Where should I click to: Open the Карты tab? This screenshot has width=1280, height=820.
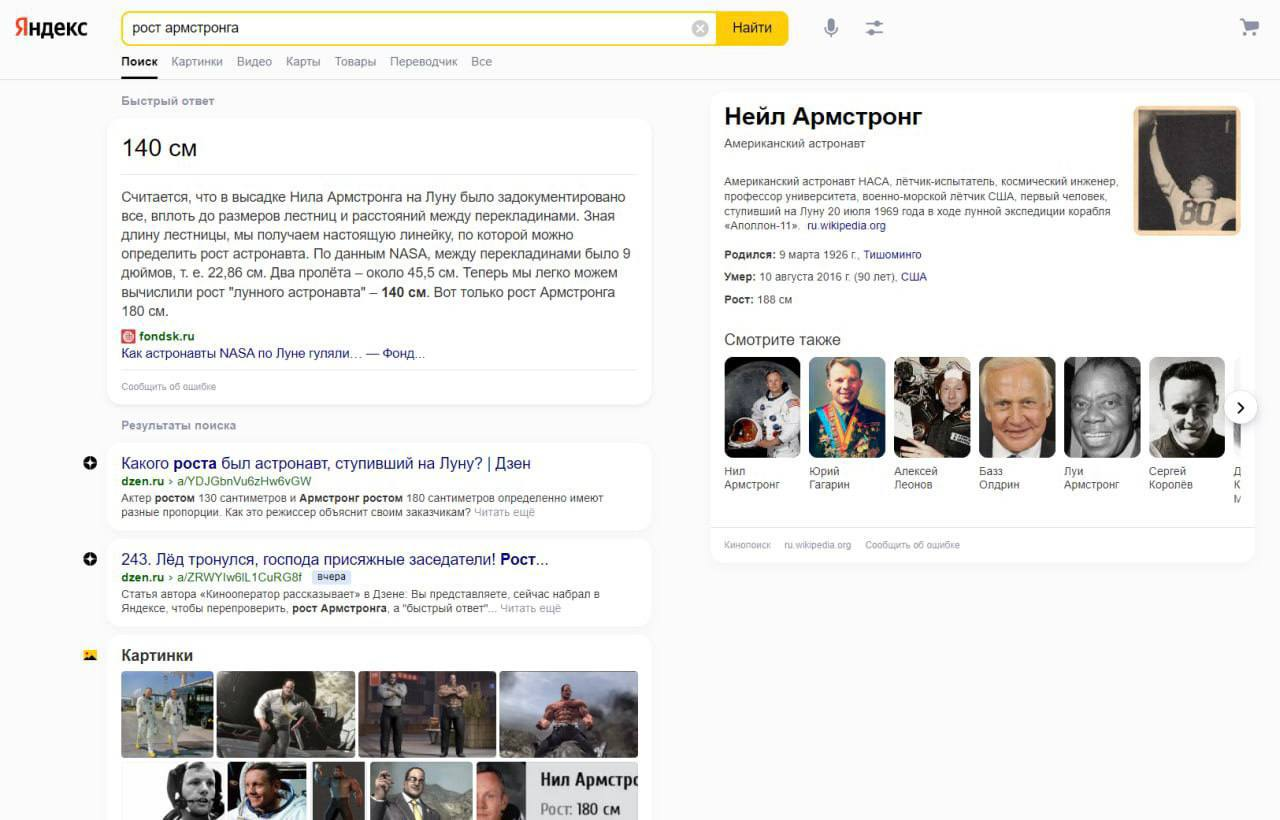pos(303,61)
